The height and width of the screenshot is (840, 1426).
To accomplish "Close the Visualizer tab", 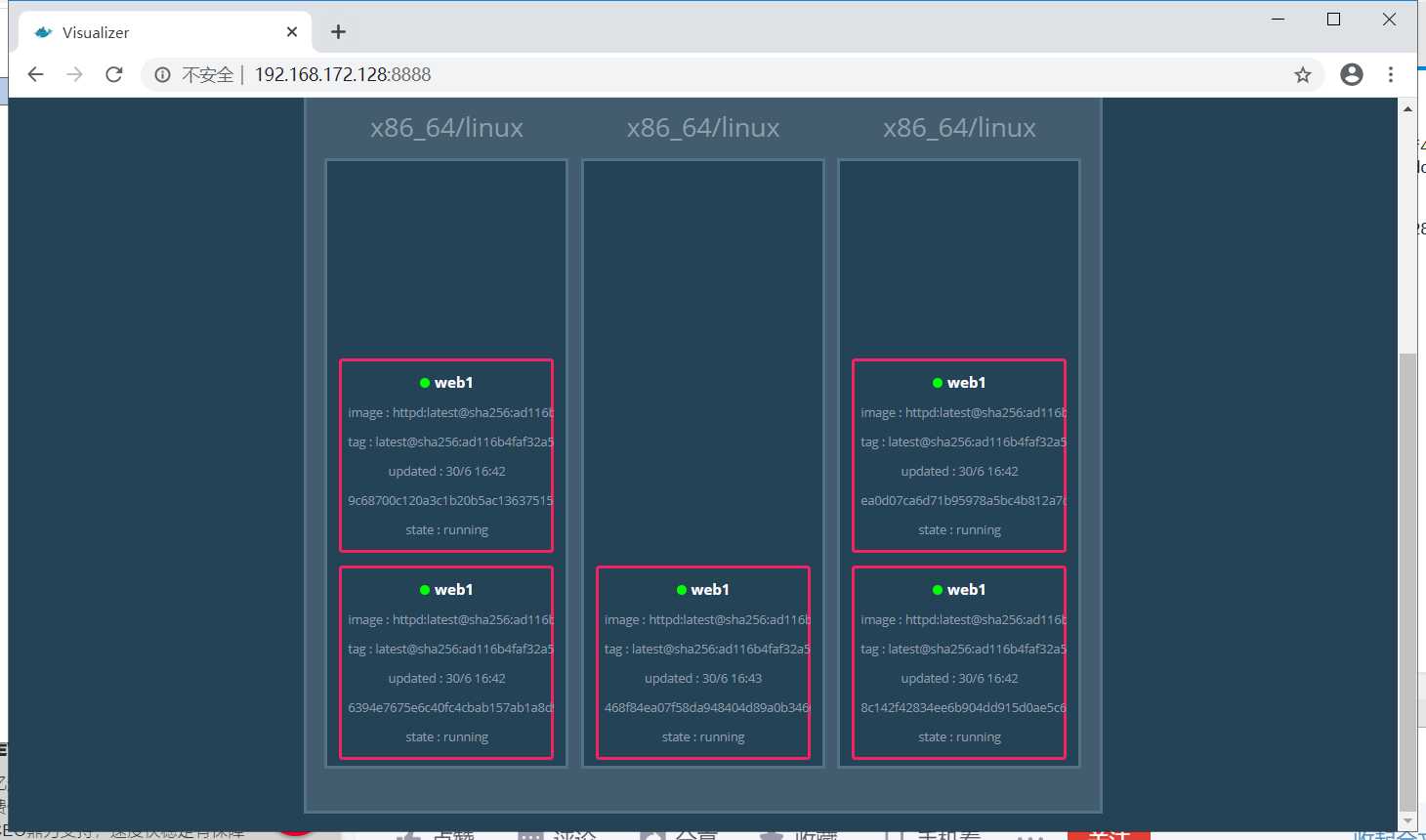I will (292, 32).
